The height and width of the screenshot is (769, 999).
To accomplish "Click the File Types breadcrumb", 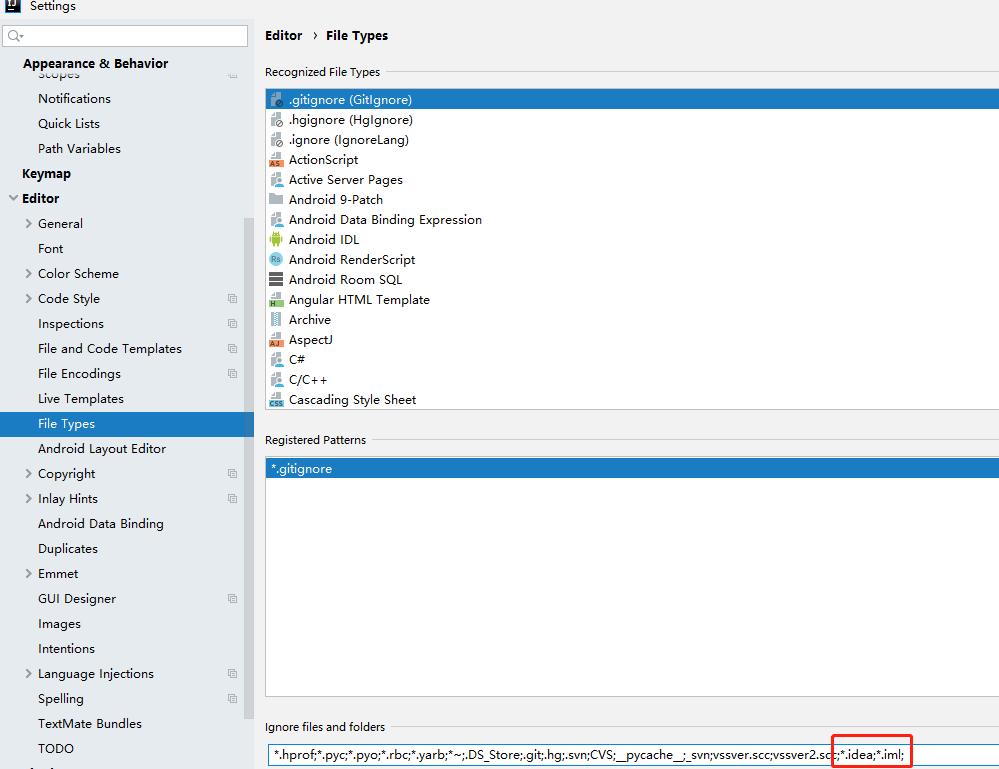I will (356, 35).
